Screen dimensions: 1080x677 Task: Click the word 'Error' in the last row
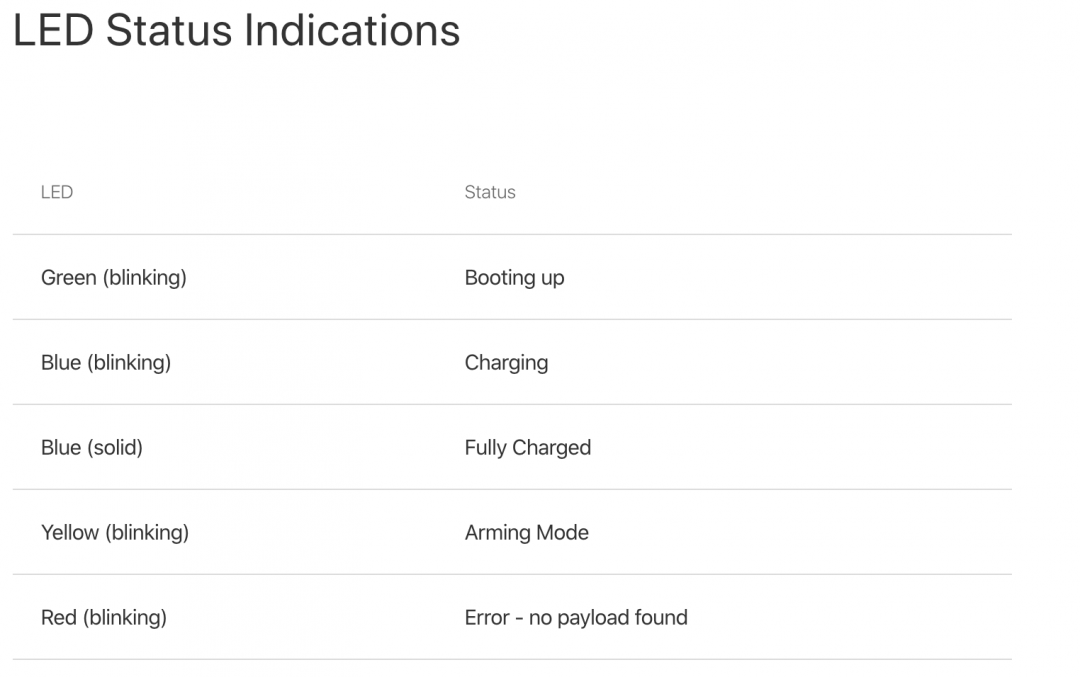click(x=487, y=617)
